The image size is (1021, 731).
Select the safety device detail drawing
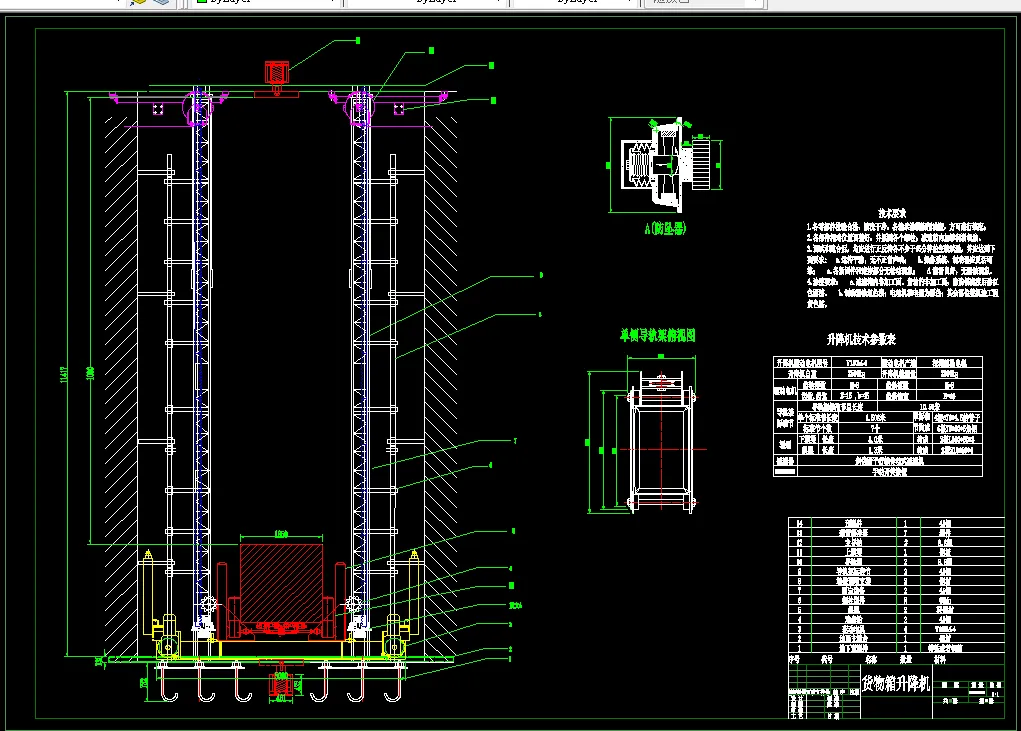pyautogui.click(x=664, y=165)
